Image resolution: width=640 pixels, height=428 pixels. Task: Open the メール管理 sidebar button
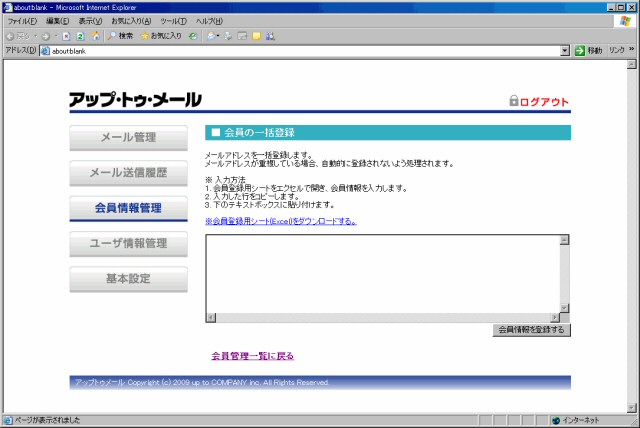pos(129,138)
